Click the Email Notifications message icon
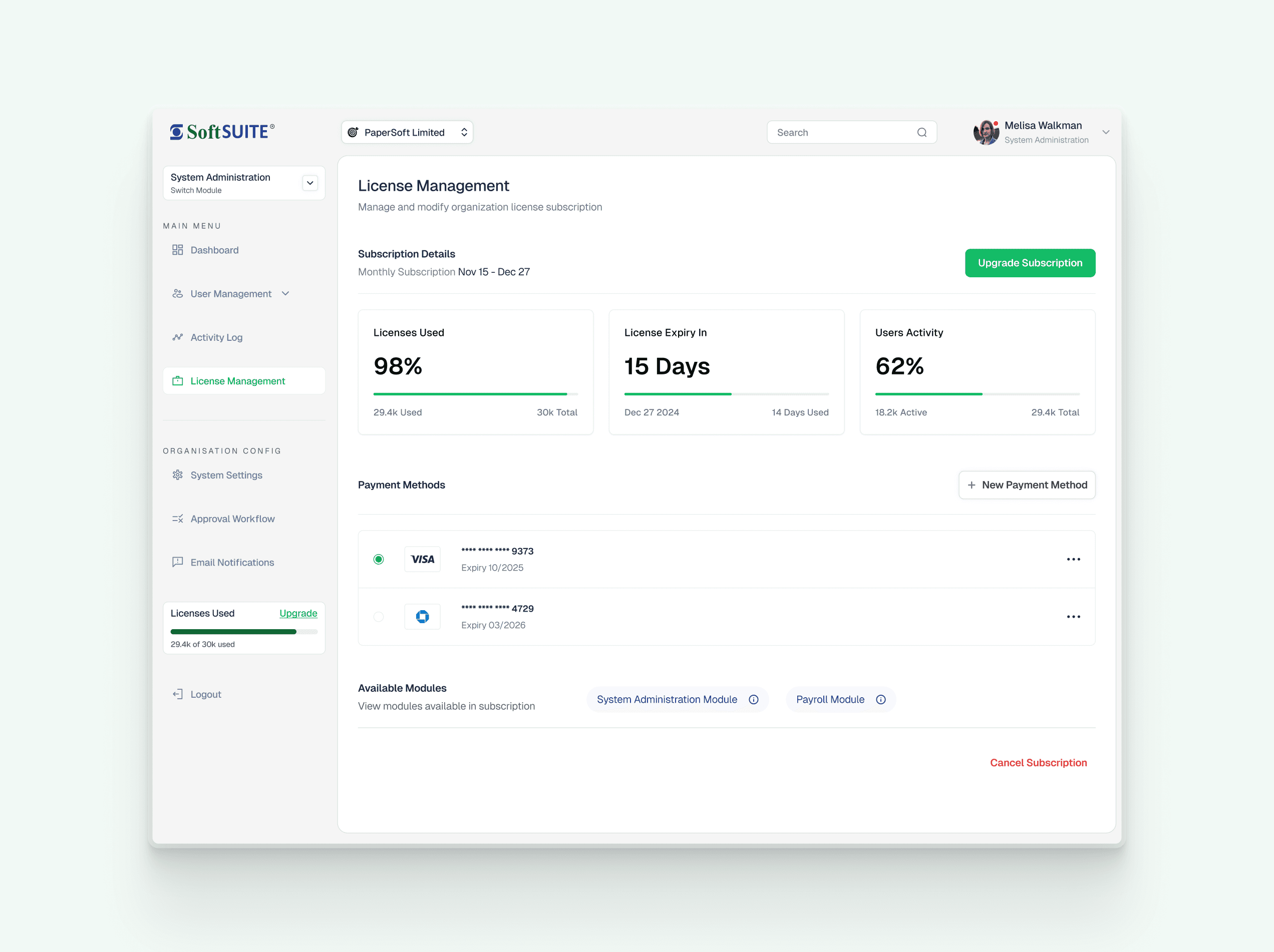 coord(177,562)
